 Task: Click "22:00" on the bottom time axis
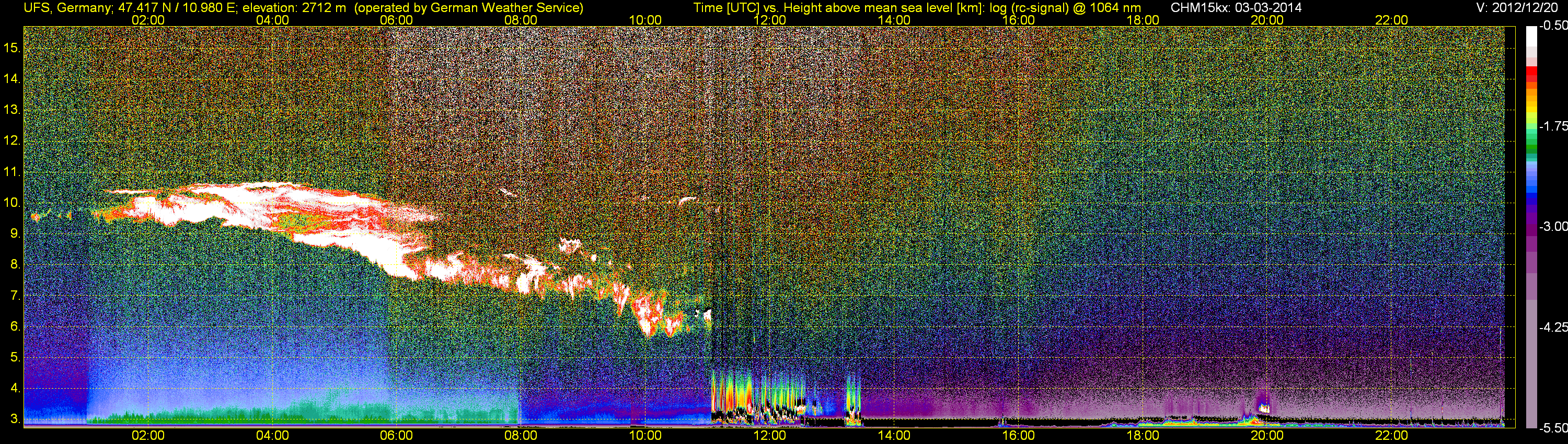point(1391,436)
